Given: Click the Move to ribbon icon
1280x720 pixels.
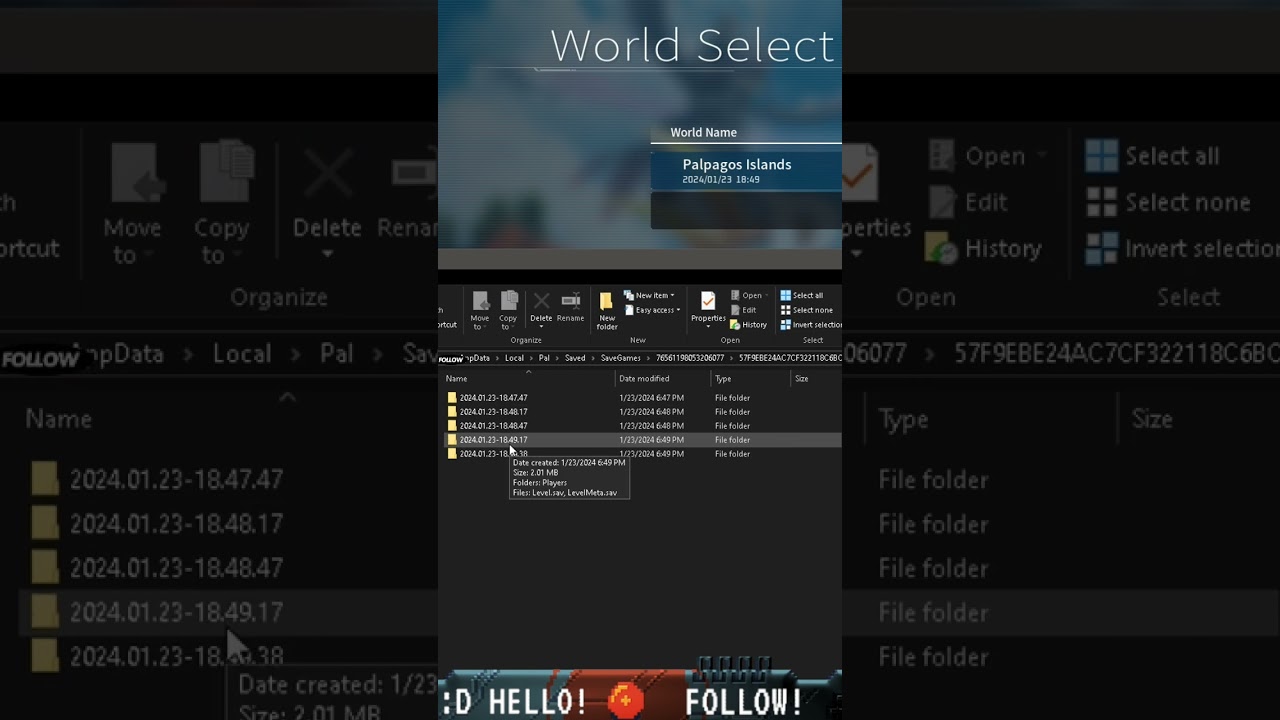Looking at the screenshot, I should click(480, 302).
